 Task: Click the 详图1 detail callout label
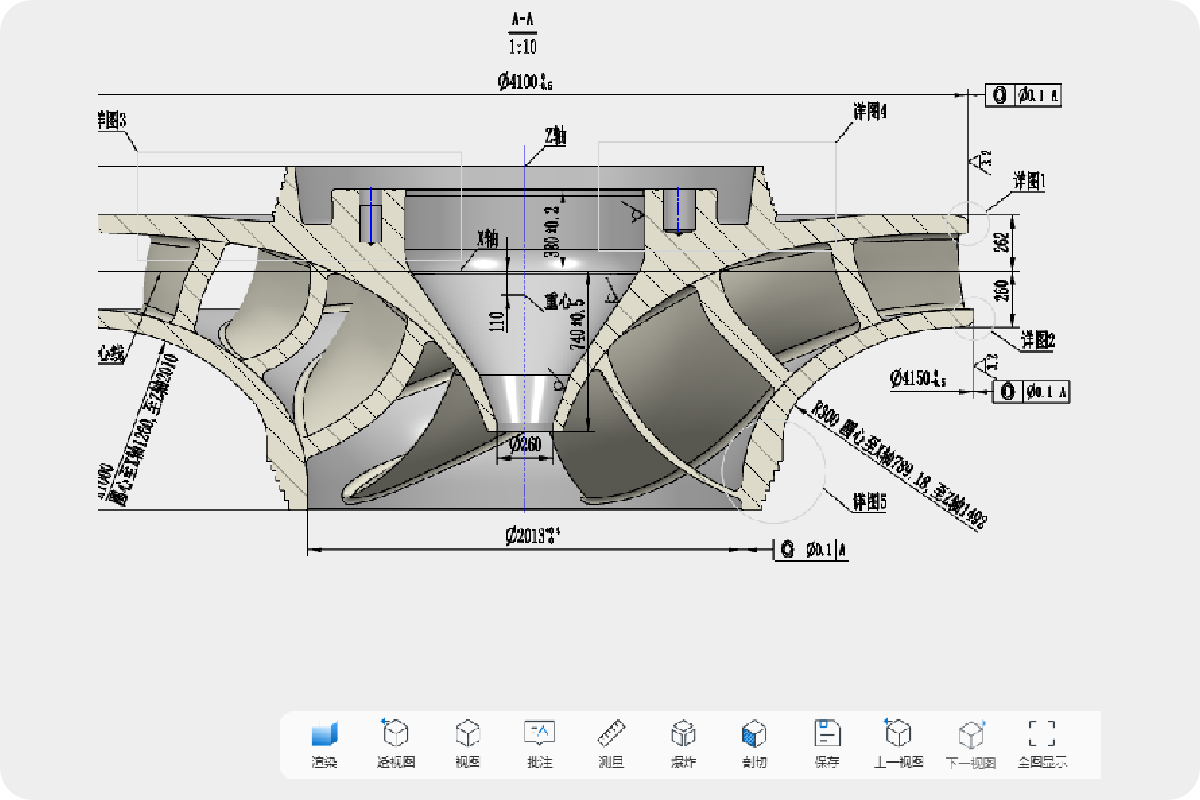pyautogui.click(x=1028, y=181)
